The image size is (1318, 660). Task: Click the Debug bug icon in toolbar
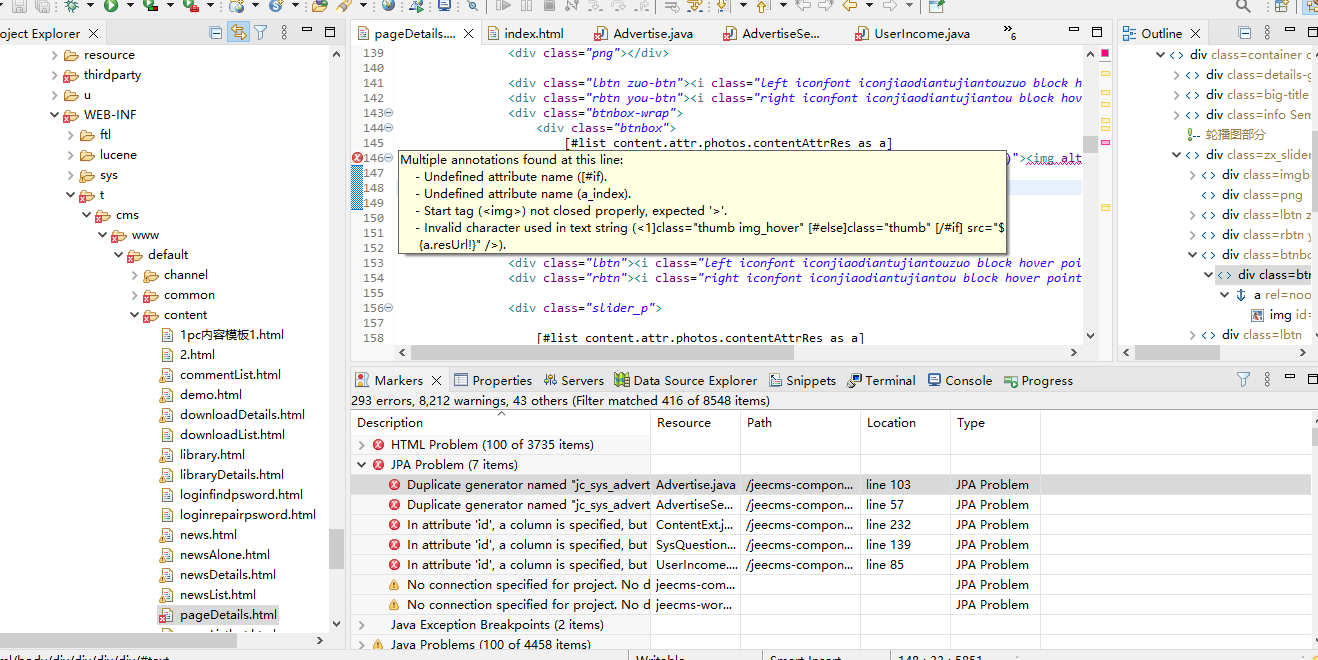71,6
